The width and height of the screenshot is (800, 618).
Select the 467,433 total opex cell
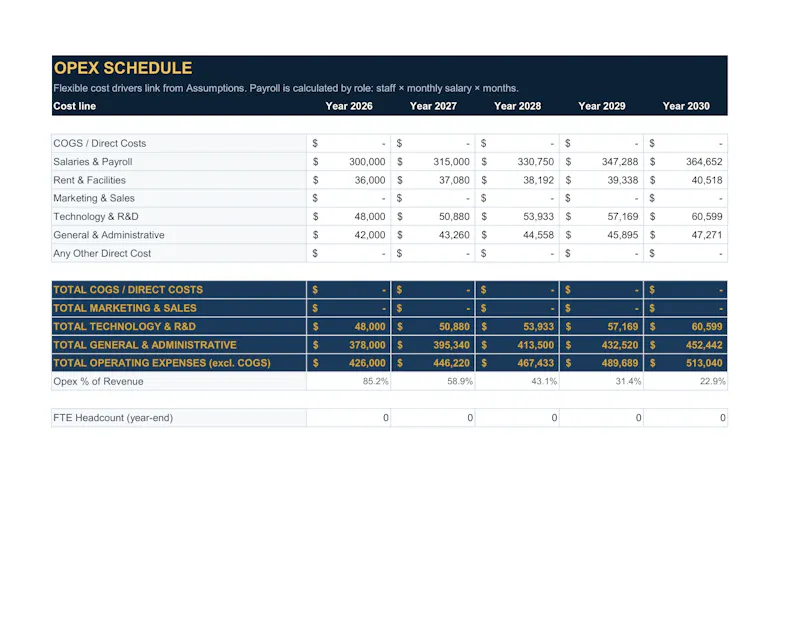coord(517,363)
